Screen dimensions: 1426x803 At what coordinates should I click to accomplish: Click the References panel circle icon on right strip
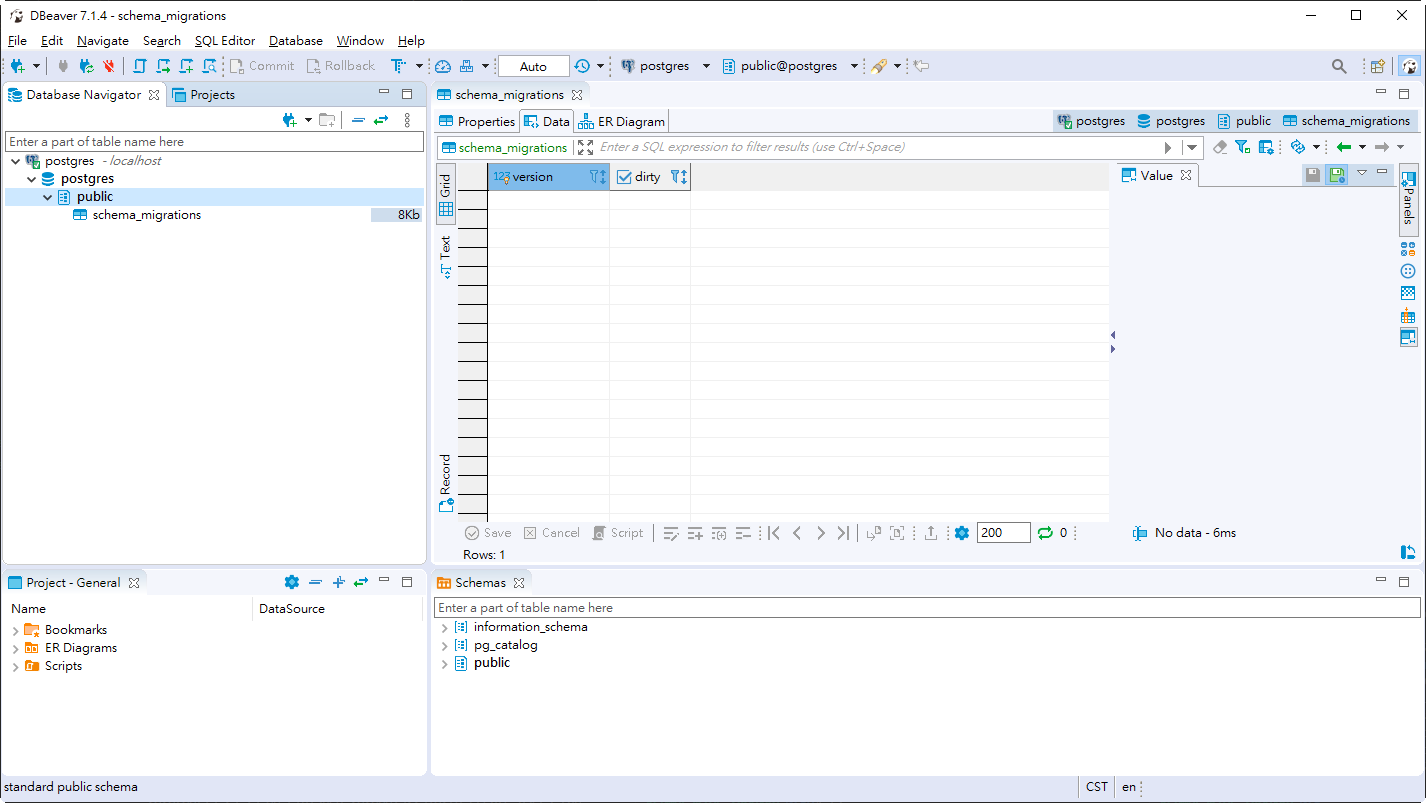[x=1408, y=271]
